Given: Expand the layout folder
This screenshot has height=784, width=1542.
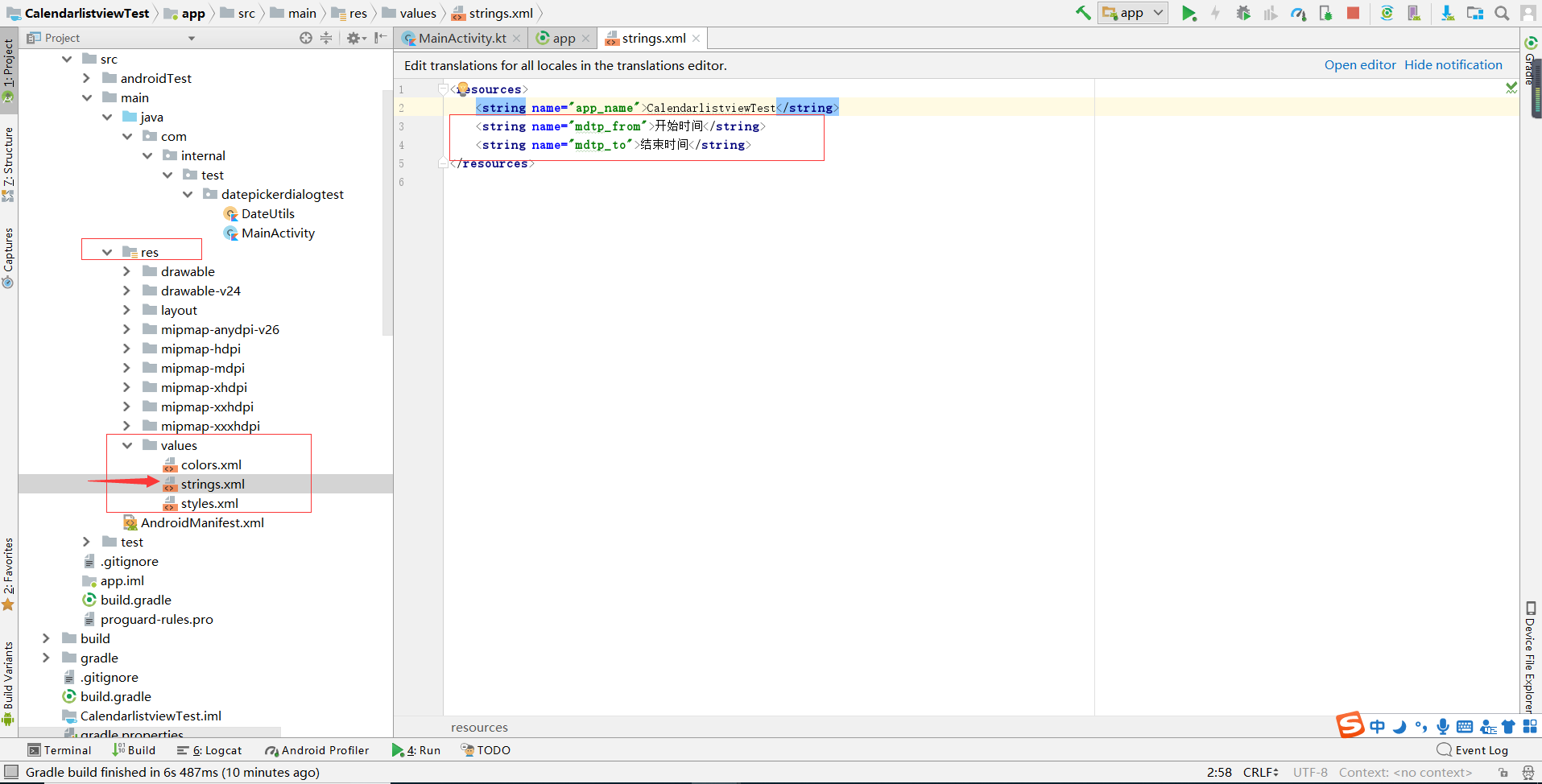Looking at the screenshot, I should click(127, 310).
